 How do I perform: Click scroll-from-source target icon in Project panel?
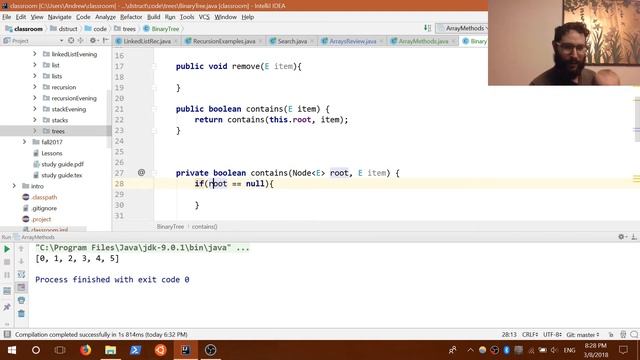coord(71,40)
